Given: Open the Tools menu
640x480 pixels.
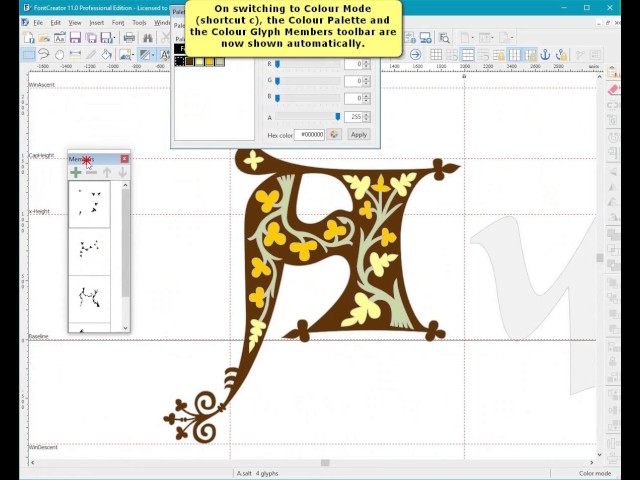Looking at the screenshot, I should point(139,22).
